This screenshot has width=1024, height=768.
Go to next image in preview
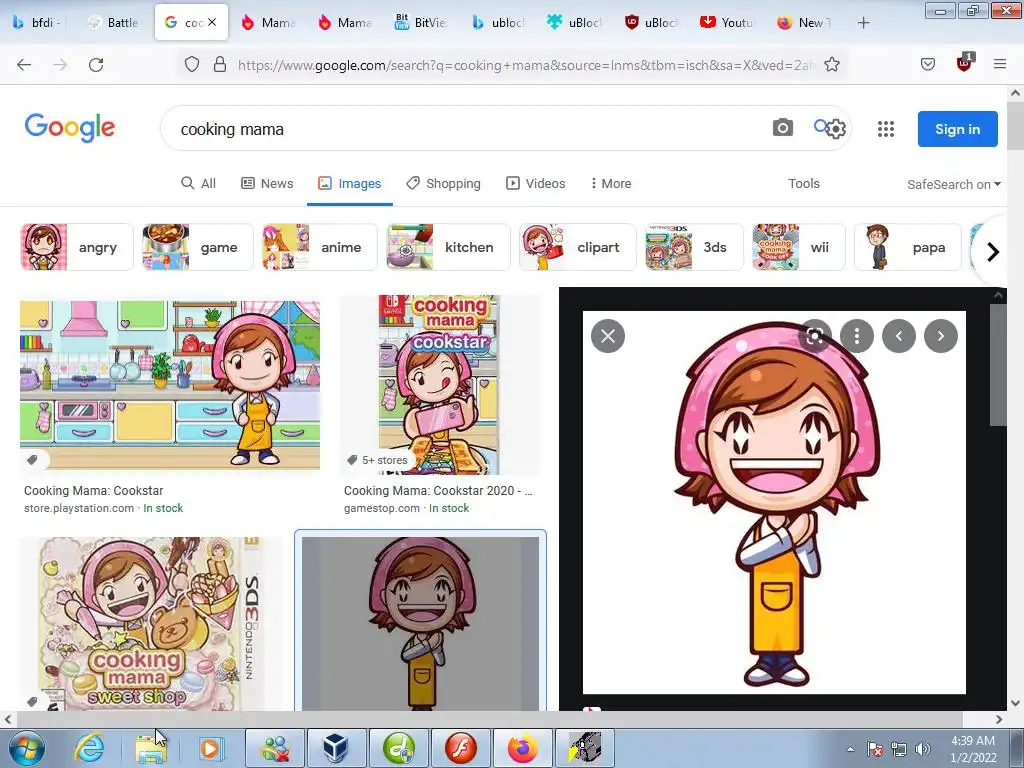point(940,336)
